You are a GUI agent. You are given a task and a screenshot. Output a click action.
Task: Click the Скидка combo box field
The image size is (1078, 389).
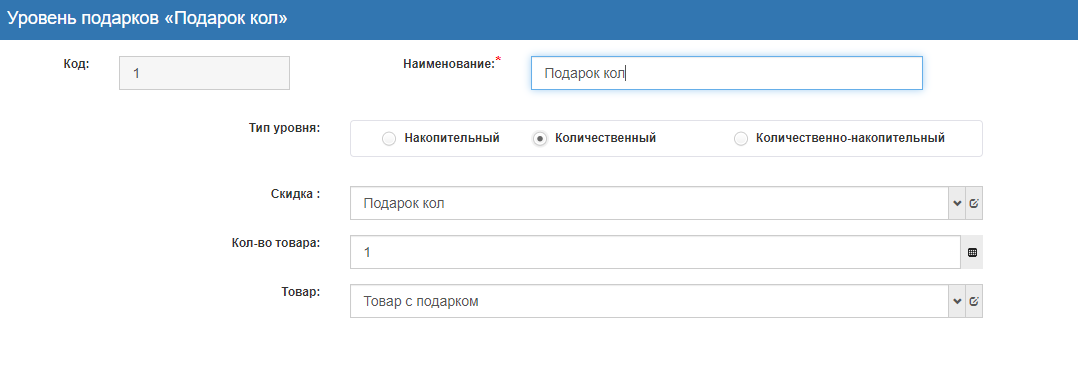[650, 203]
